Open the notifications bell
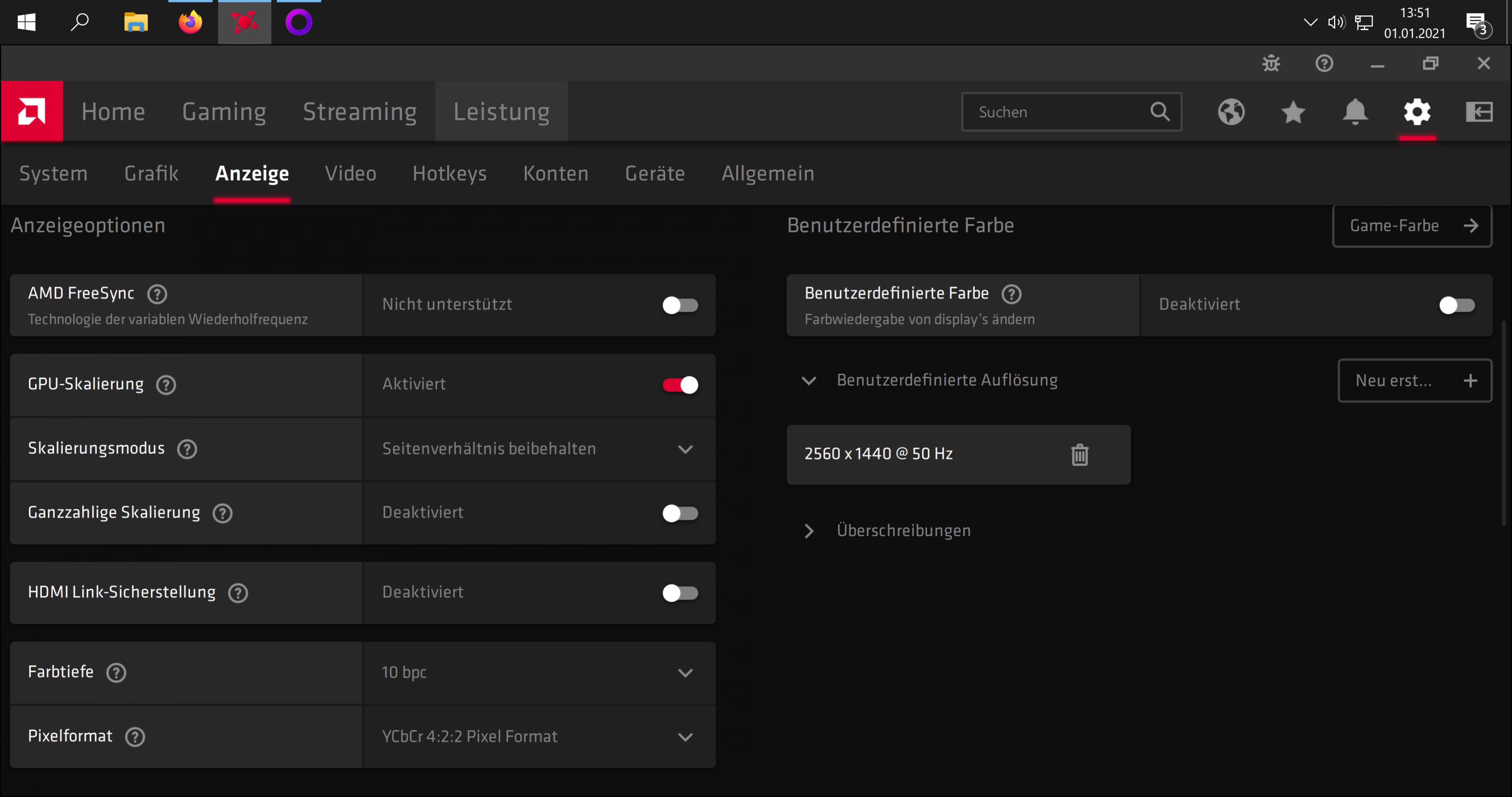This screenshot has width=1512, height=797. (x=1354, y=111)
